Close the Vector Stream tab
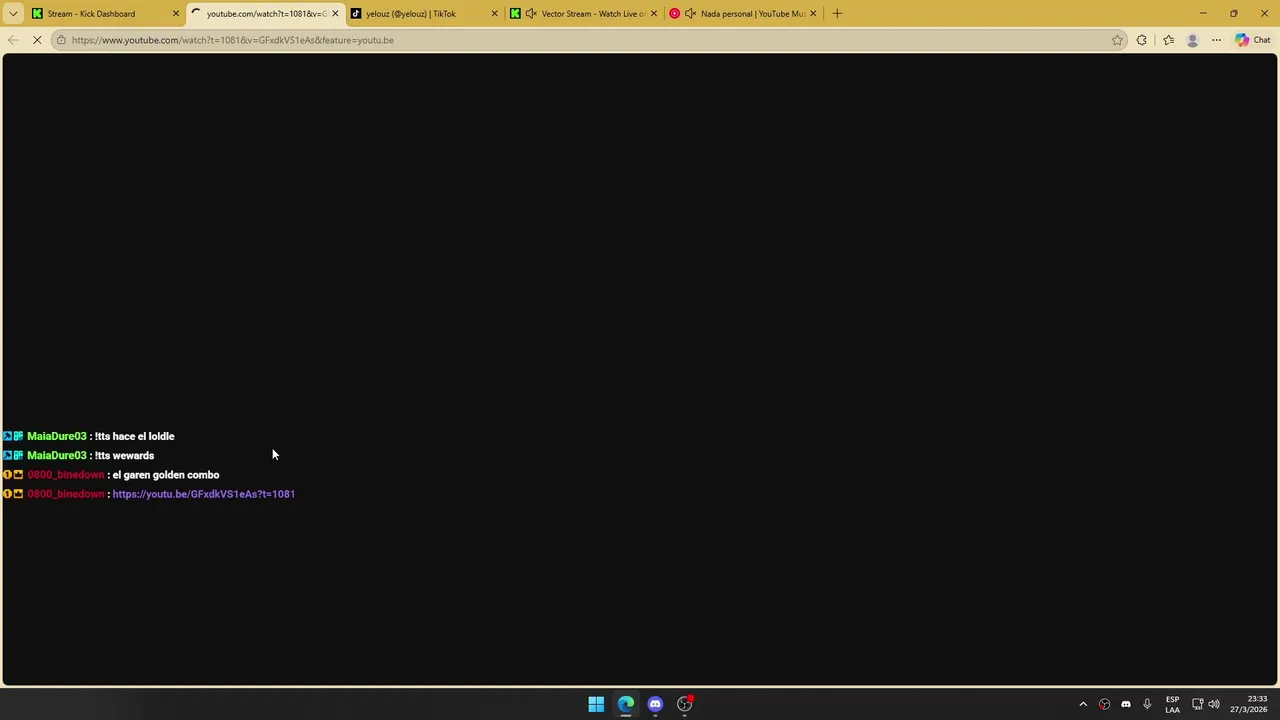 tap(654, 13)
